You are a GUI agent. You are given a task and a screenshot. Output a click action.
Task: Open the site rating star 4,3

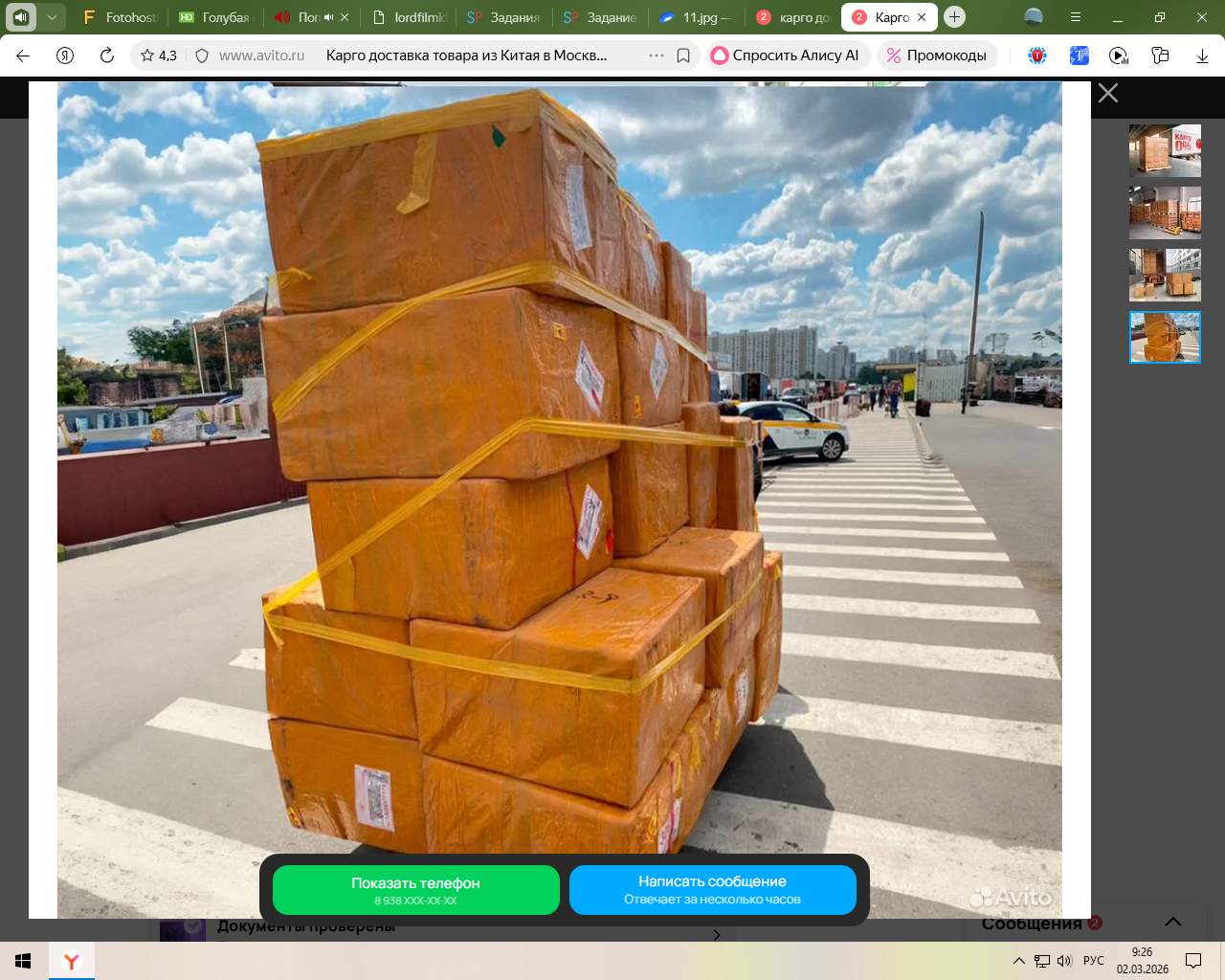point(159,56)
